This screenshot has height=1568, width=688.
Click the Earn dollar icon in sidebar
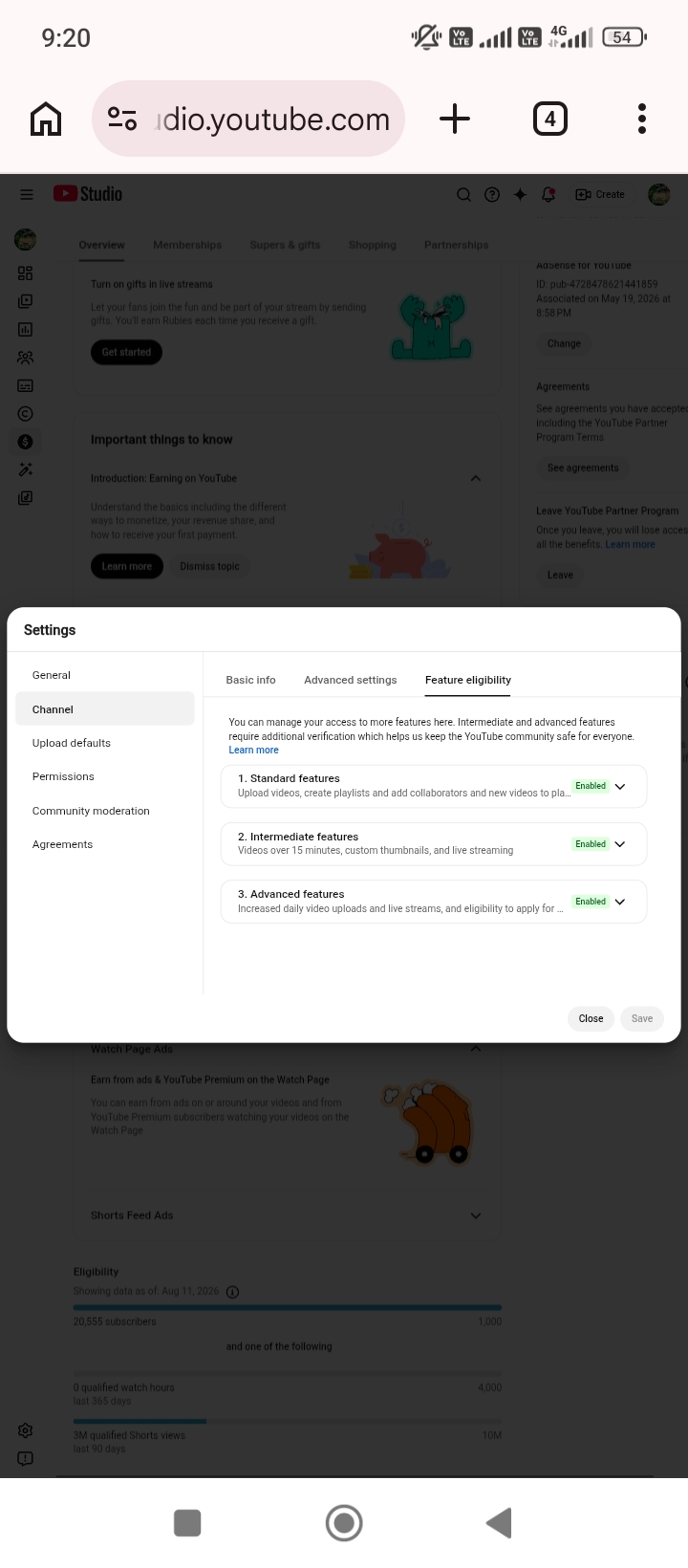coord(26,442)
